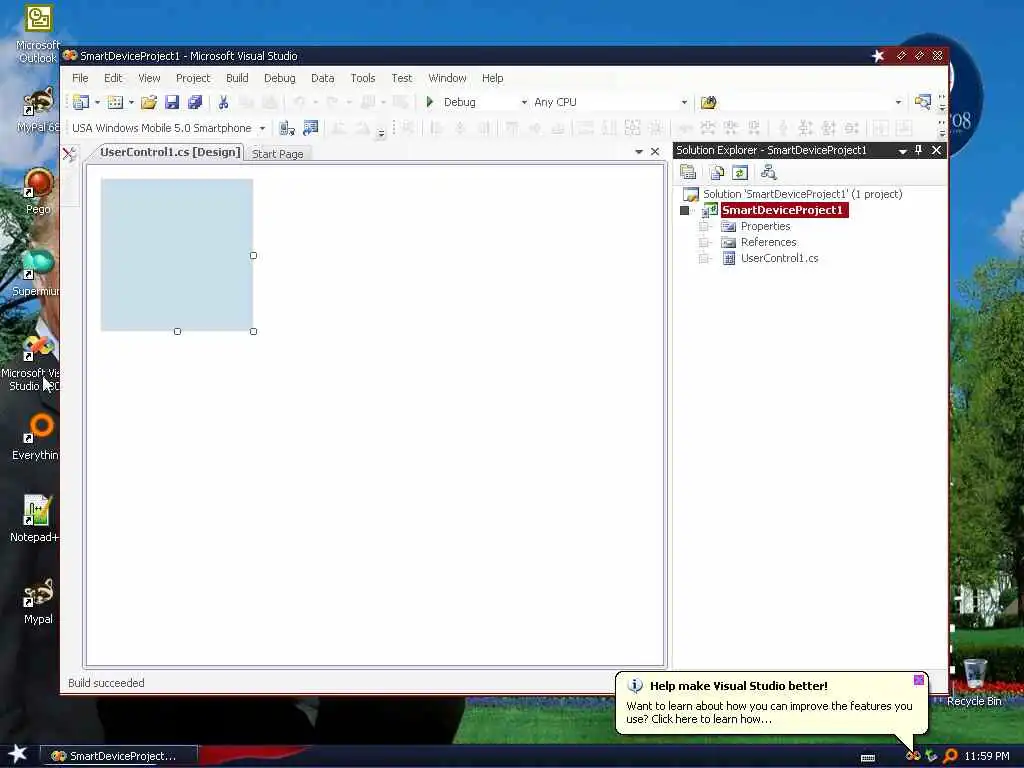This screenshot has height=768, width=1024.
Task: Open the Data menu
Action: [323, 78]
